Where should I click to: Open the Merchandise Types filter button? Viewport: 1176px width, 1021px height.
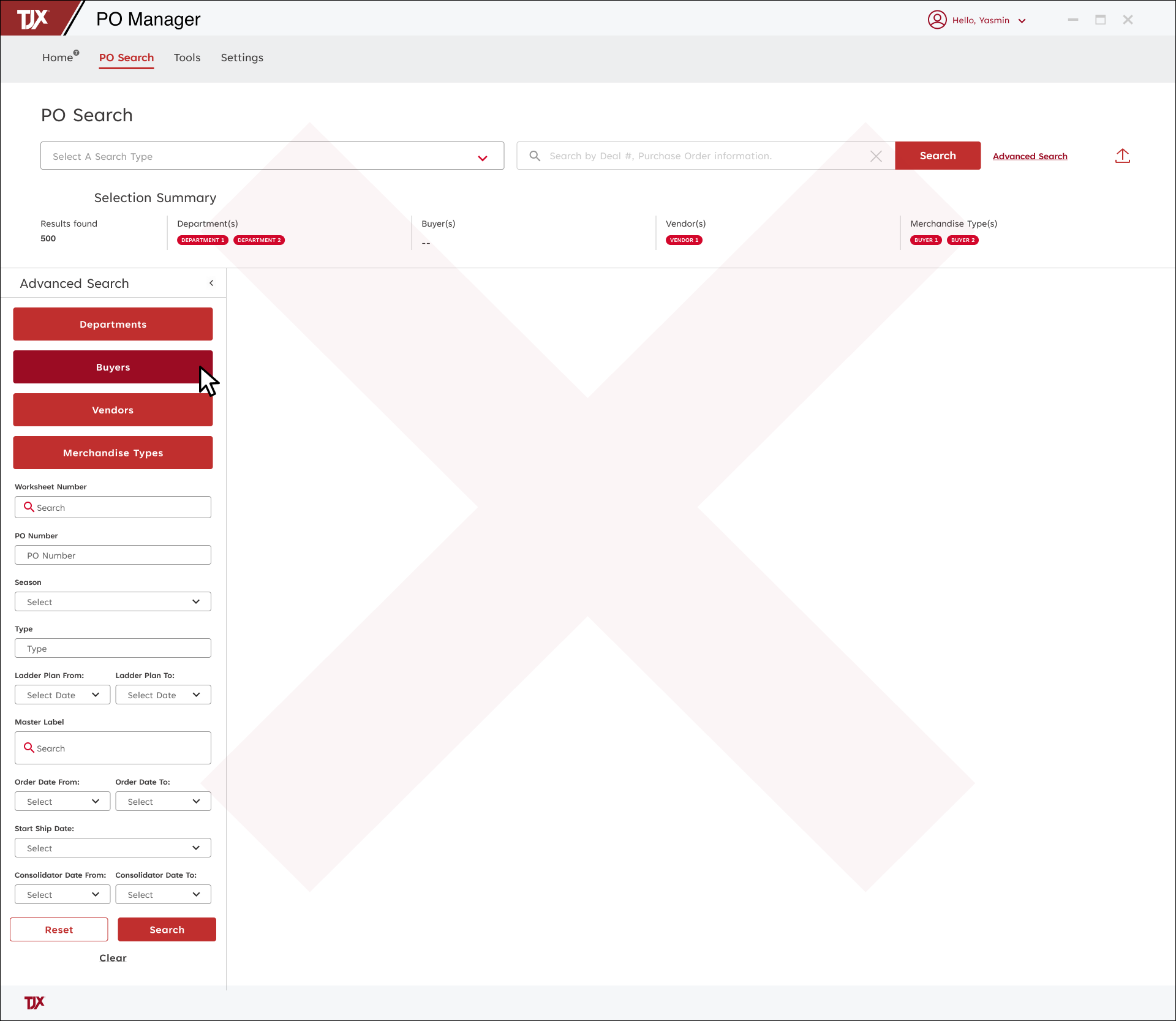point(113,453)
